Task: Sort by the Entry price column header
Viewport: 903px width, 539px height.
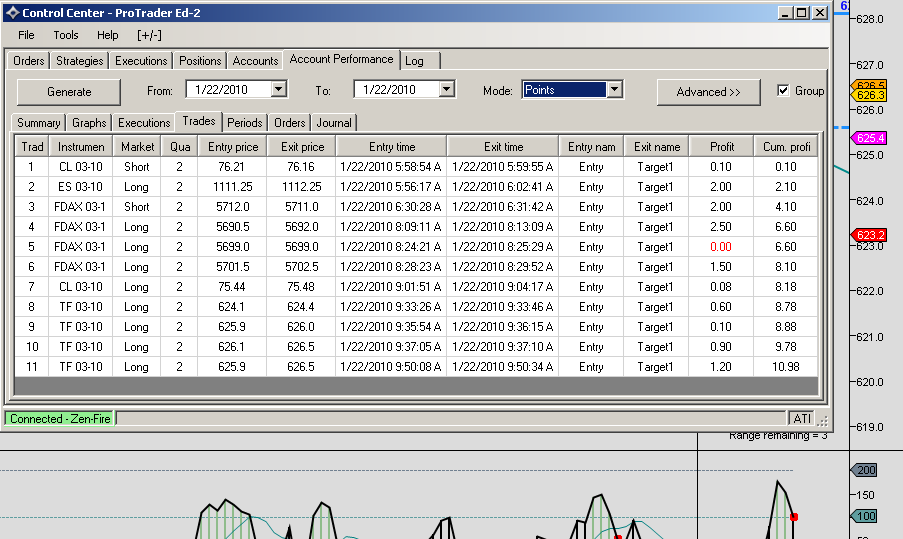Action: coord(233,147)
